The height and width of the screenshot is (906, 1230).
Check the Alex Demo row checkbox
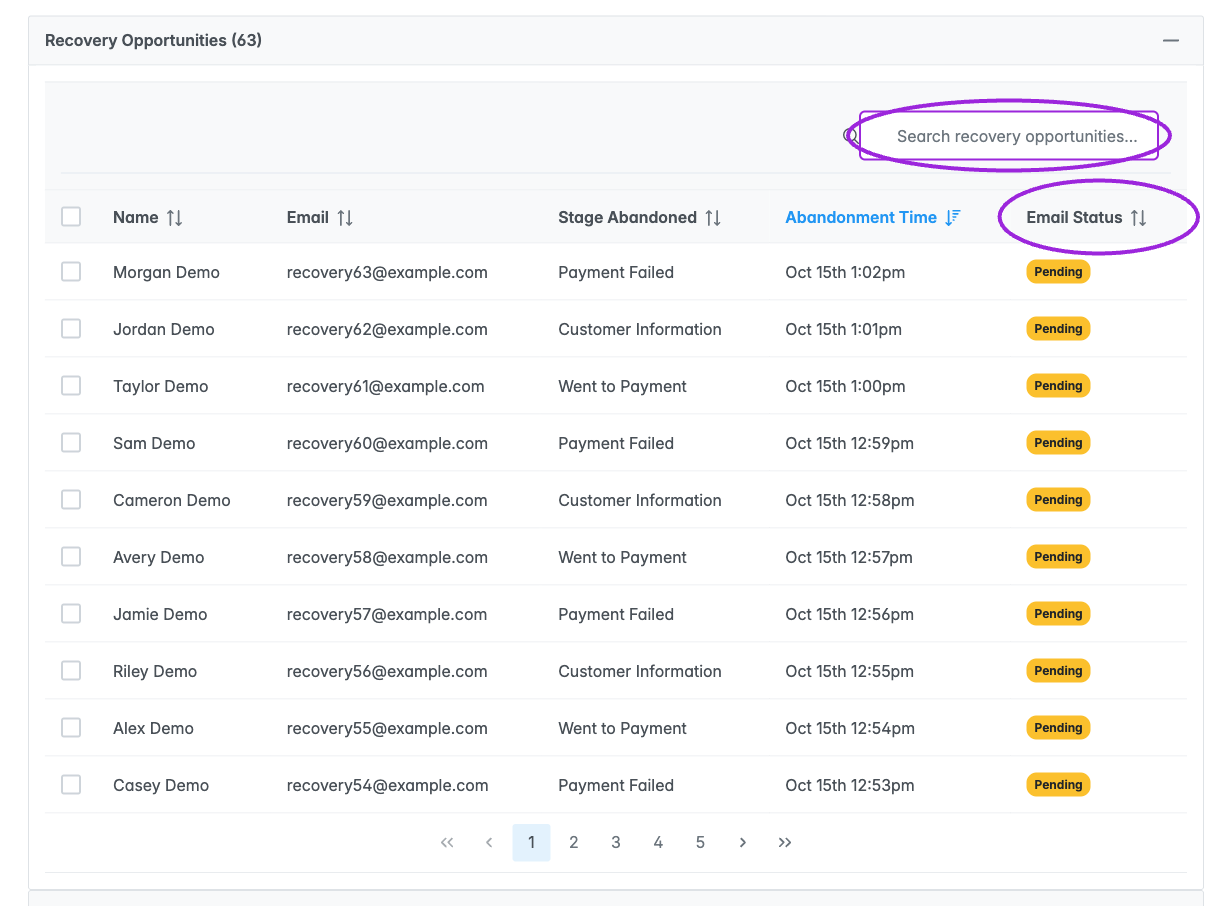(x=71, y=727)
